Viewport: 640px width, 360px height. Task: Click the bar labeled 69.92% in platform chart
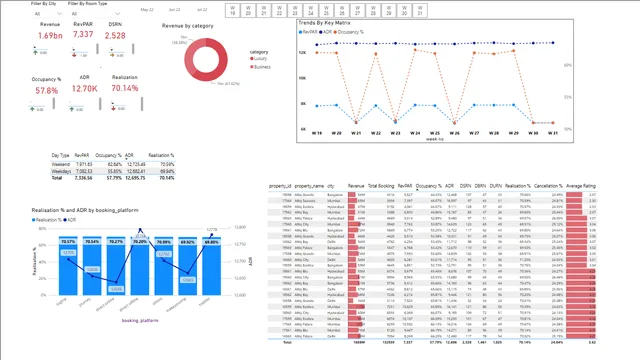188,266
